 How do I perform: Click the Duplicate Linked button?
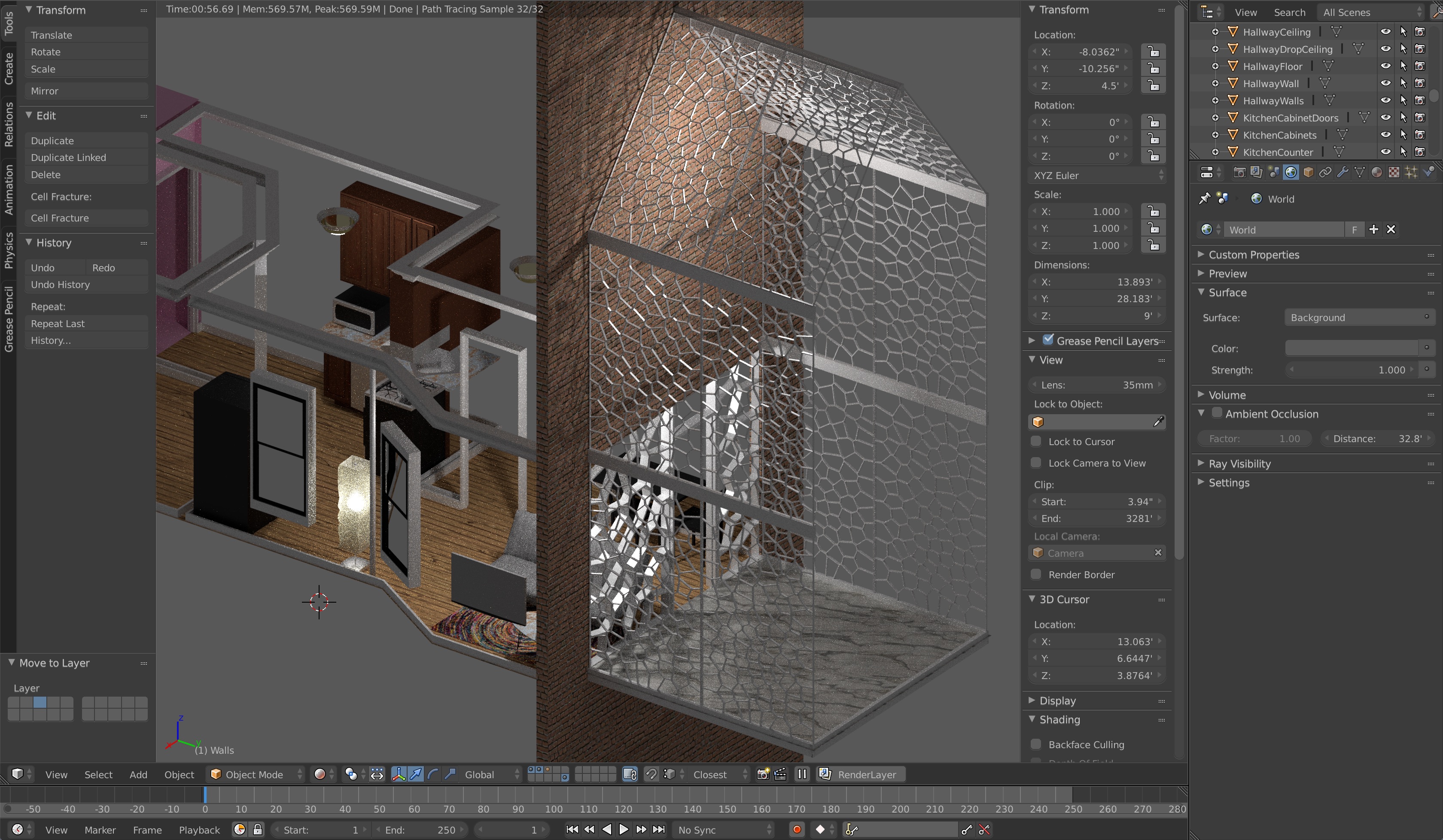coord(86,158)
